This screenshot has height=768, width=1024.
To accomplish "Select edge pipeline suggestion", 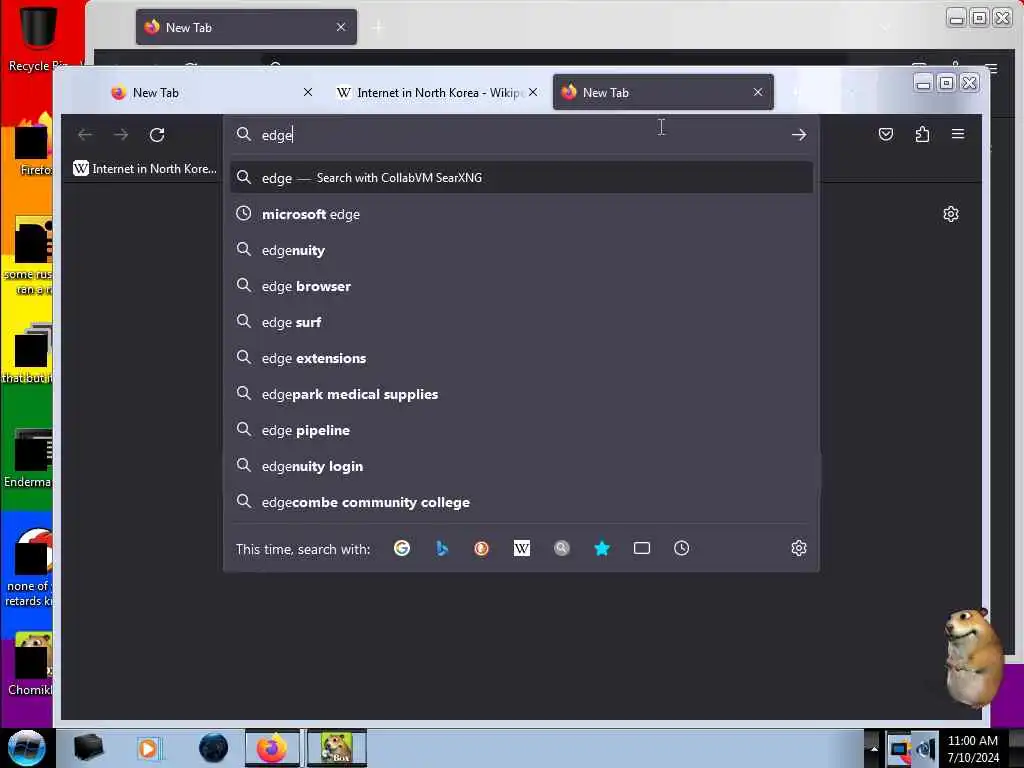I will (x=521, y=430).
